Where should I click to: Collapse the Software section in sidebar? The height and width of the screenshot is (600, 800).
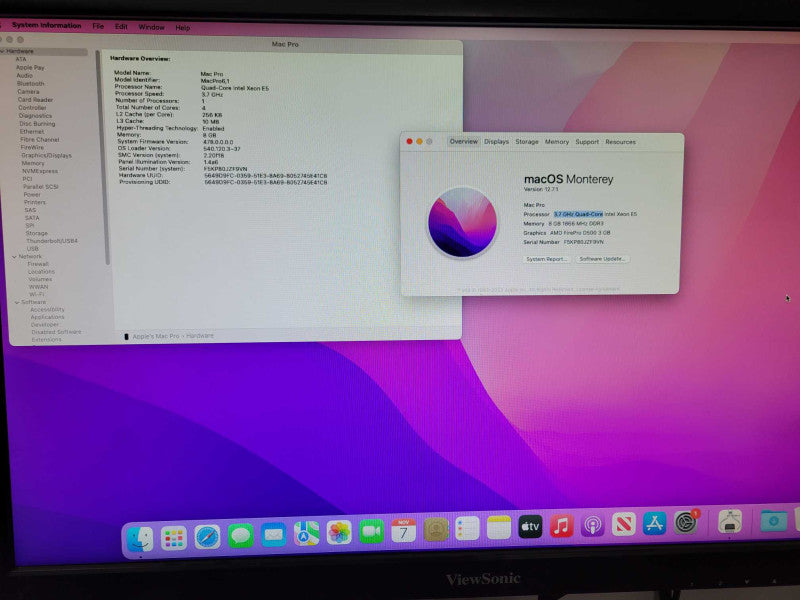tap(17, 303)
